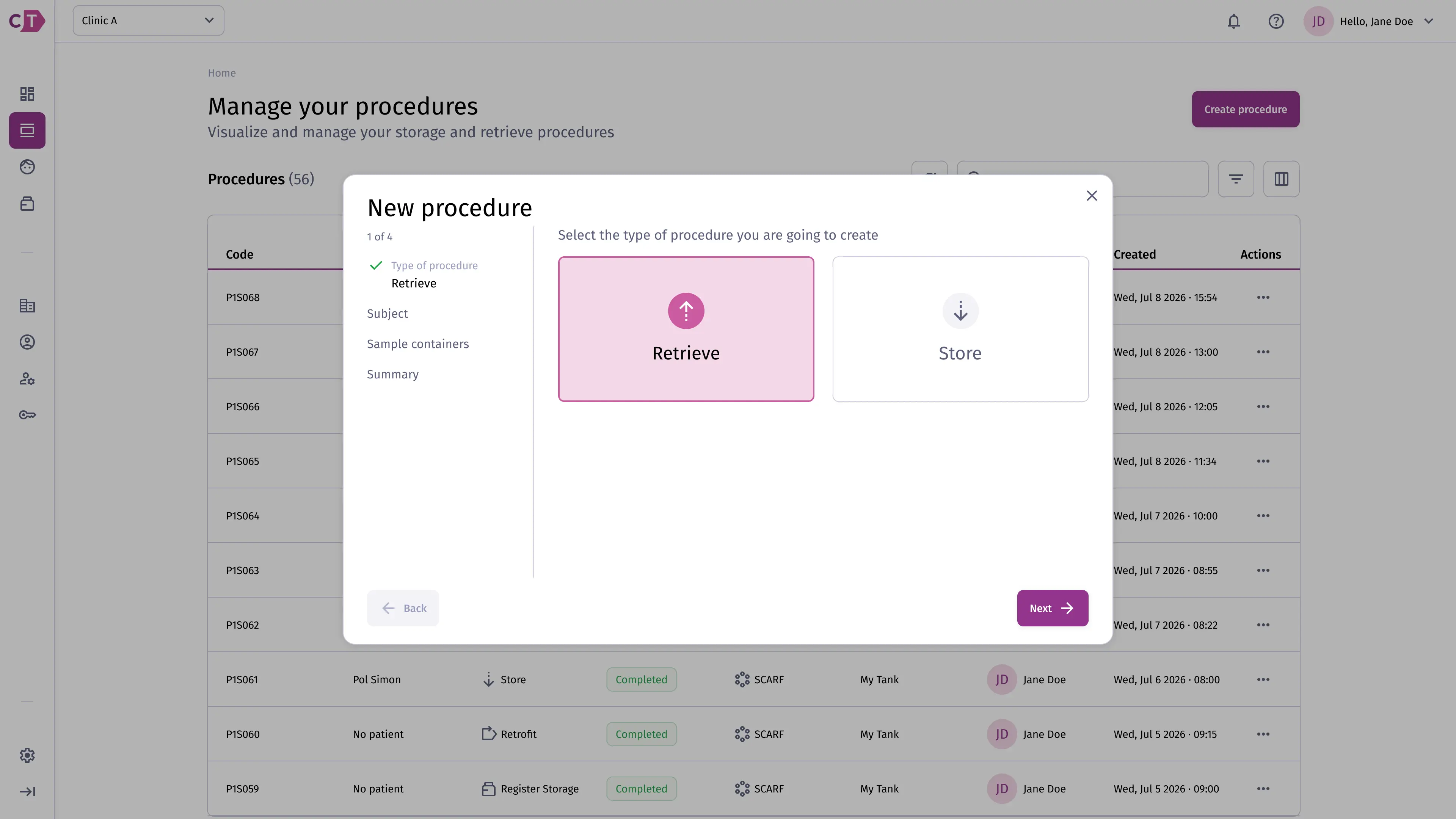Click the Back button
The height and width of the screenshot is (819, 1456).
click(402, 608)
